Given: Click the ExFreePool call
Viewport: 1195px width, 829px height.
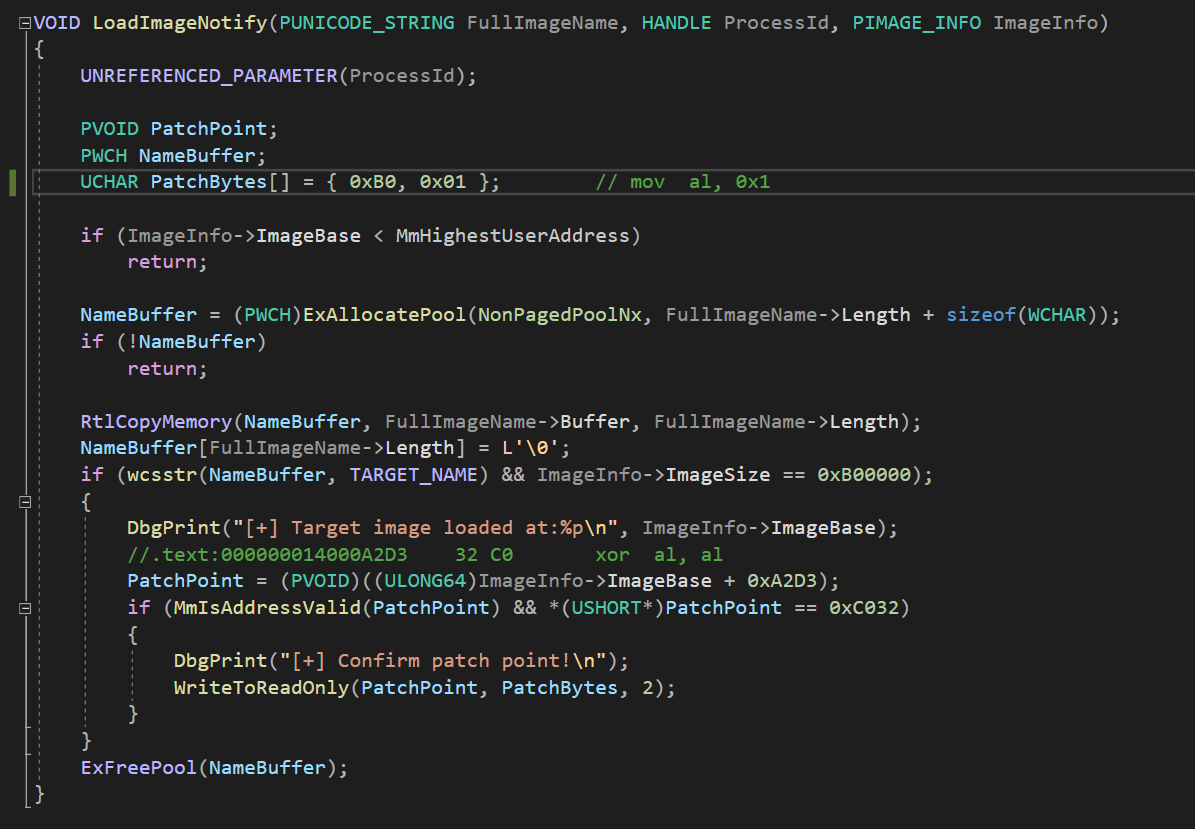Looking at the screenshot, I should pyautogui.click(x=139, y=768).
